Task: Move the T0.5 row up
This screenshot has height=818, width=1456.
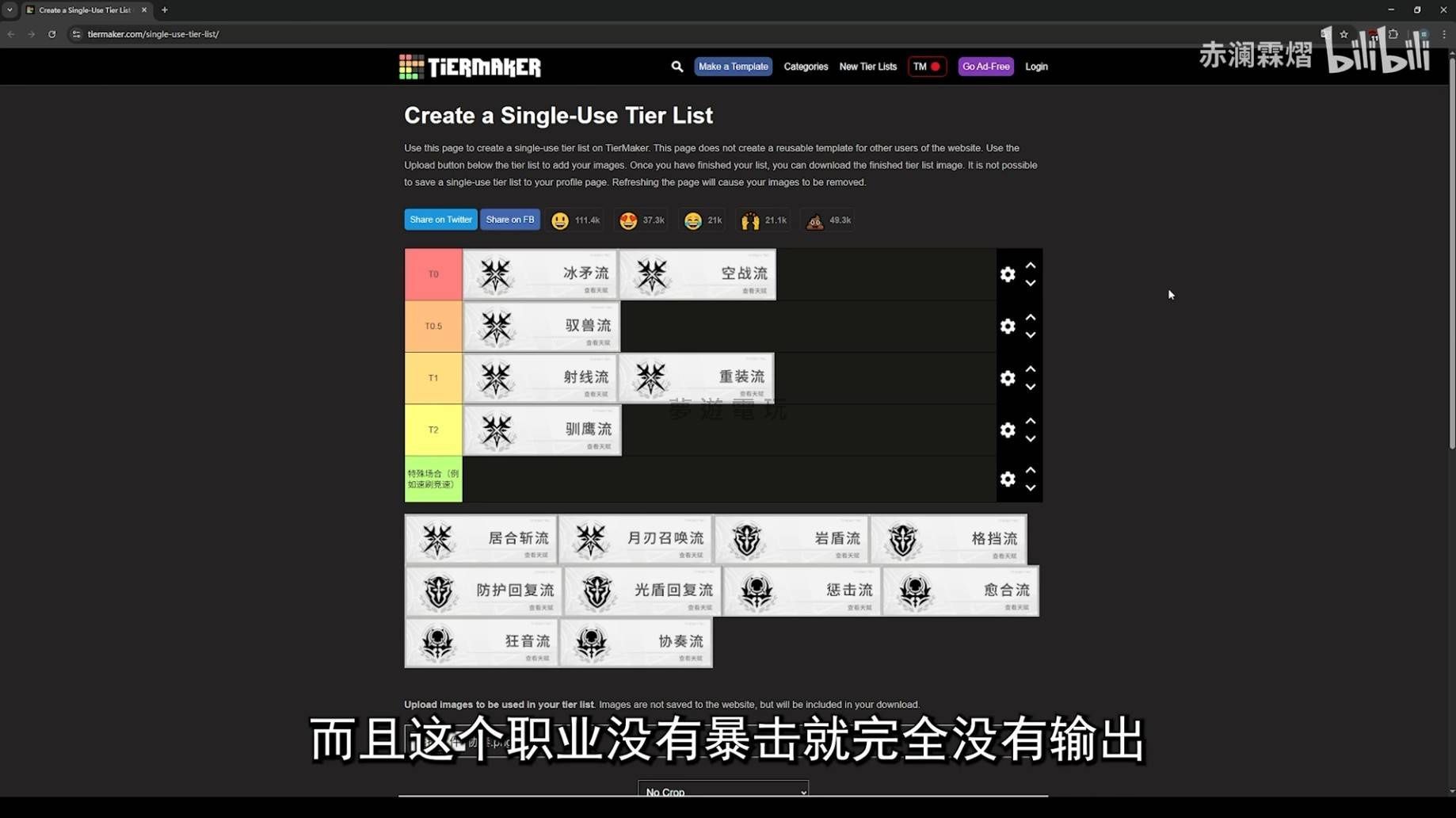Action: (1031, 317)
